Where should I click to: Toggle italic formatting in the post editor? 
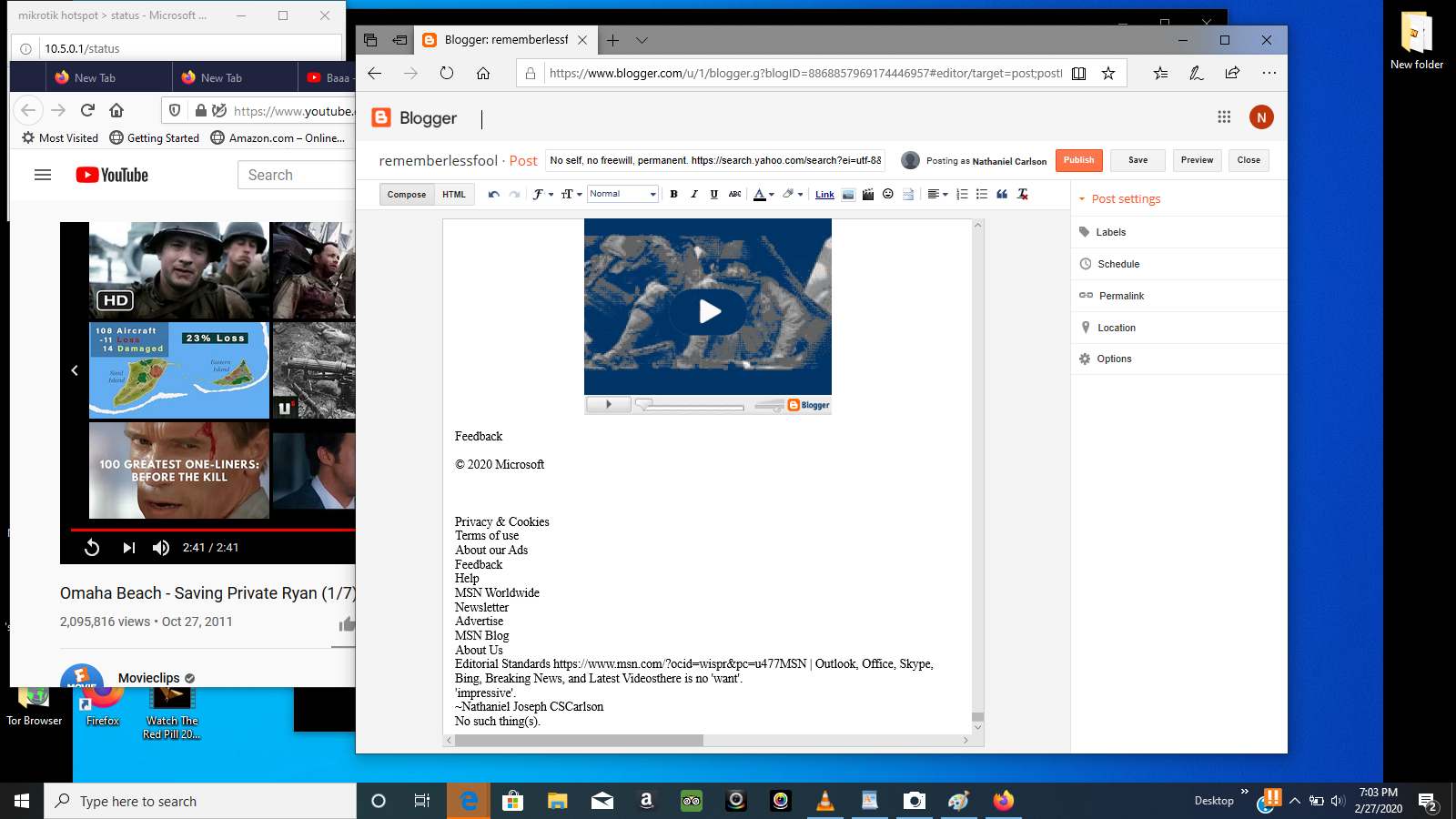tap(693, 194)
